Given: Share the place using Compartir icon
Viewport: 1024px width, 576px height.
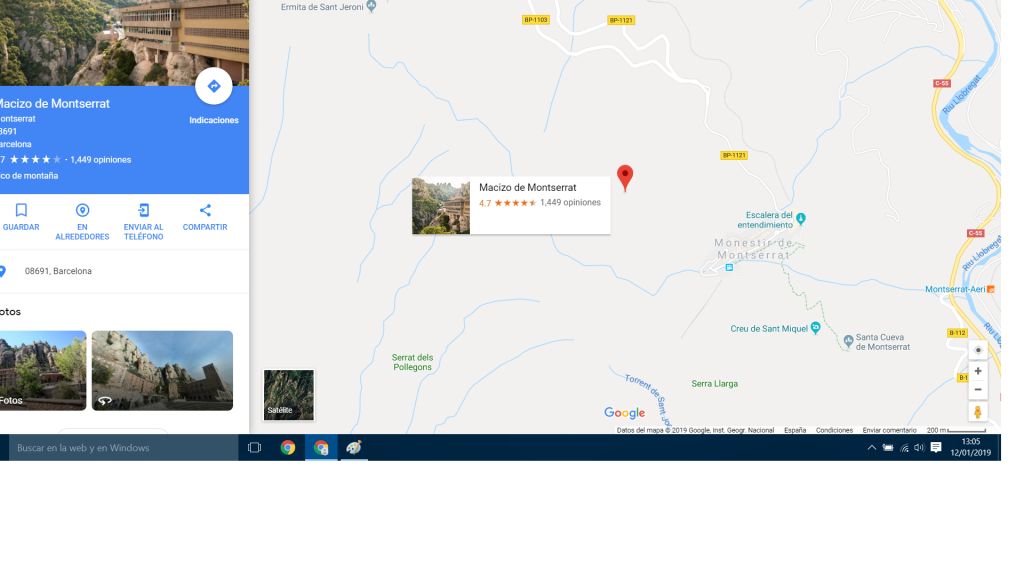Looking at the screenshot, I should (205, 211).
